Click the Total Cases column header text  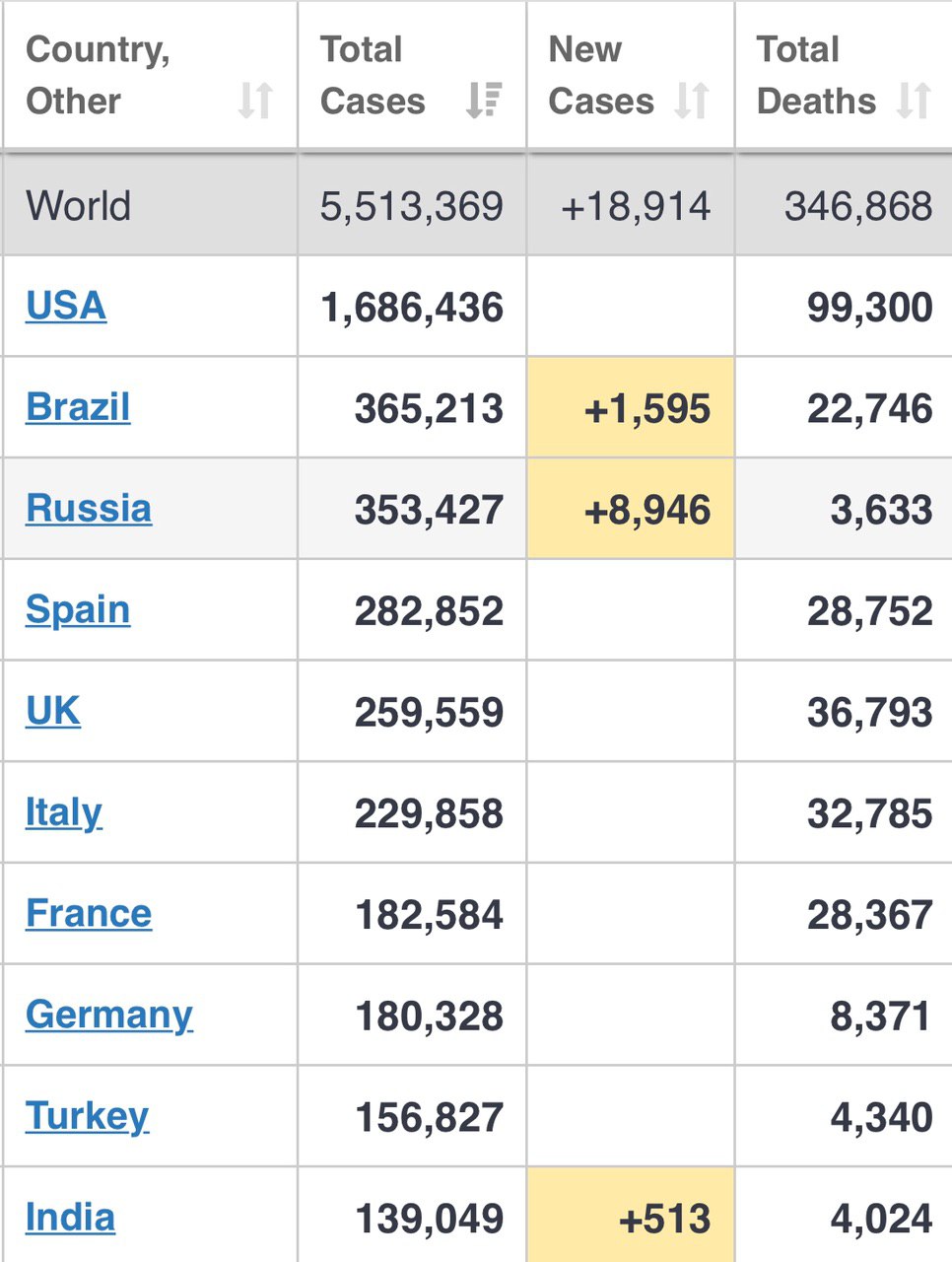pyautogui.click(x=373, y=75)
